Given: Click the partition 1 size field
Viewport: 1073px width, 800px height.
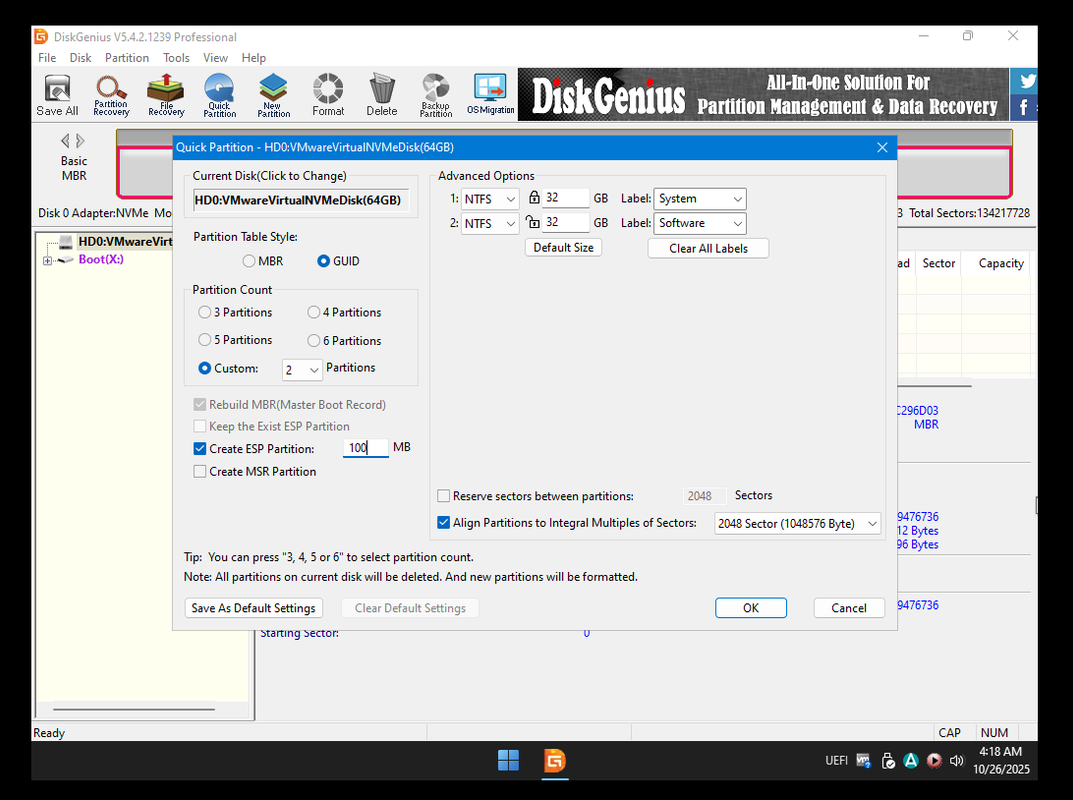Looking at the screenshot, I should (x=566, y=198).
